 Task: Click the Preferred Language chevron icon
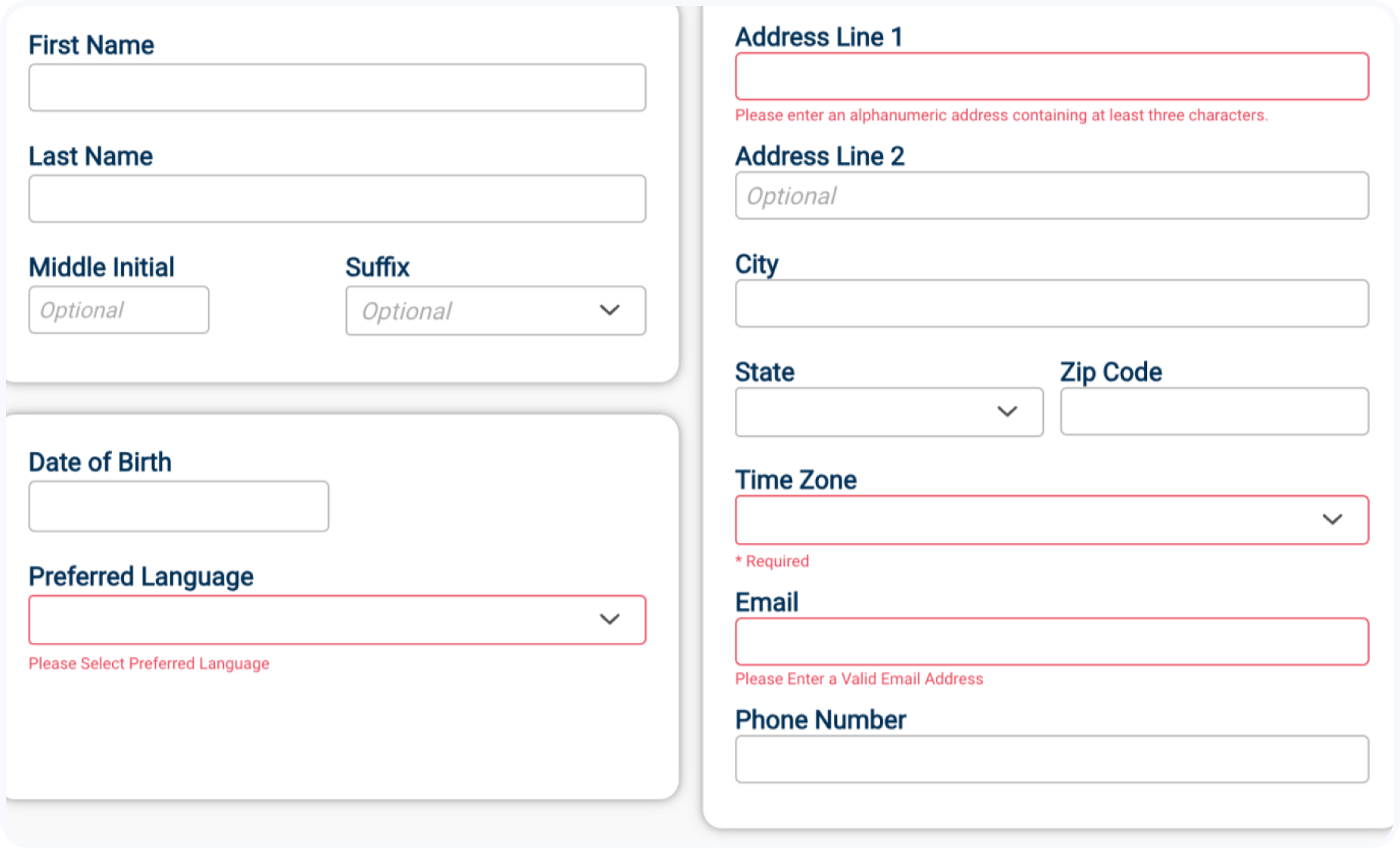click(609, 619)
